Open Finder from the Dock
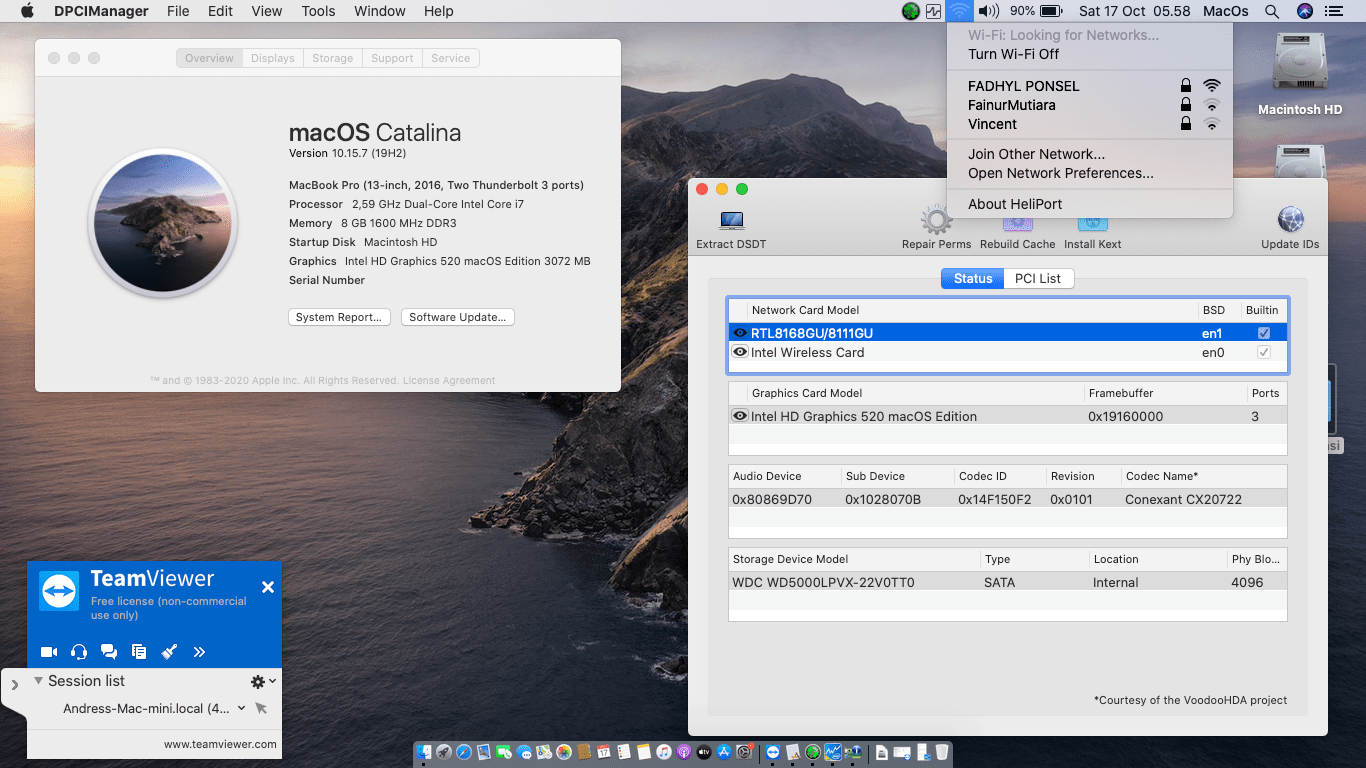This screenshot has height=768, width=1366. (x=425, y=752)
